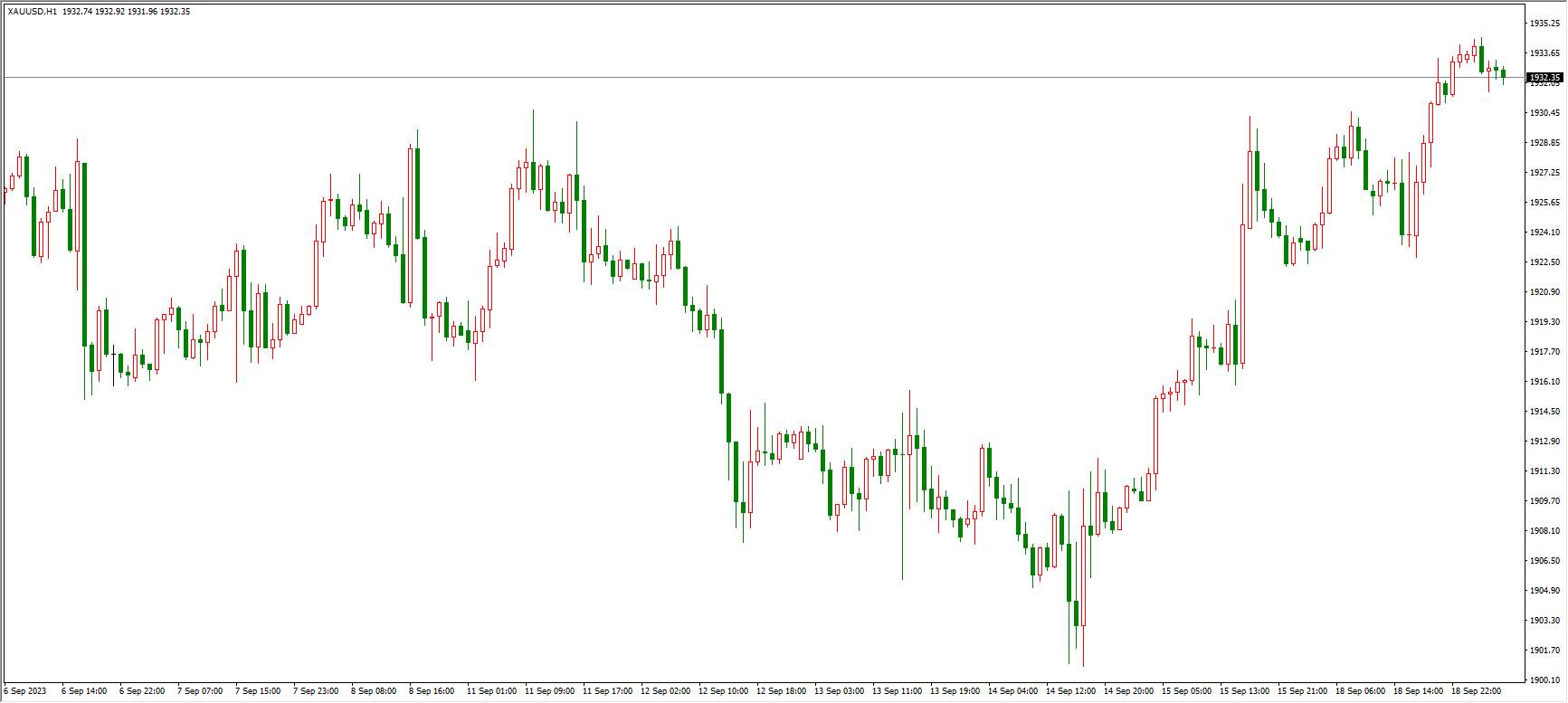Select the 7 Sep 07:00 time label
This screenshot has width=1568, height=703.
point(200,691)
